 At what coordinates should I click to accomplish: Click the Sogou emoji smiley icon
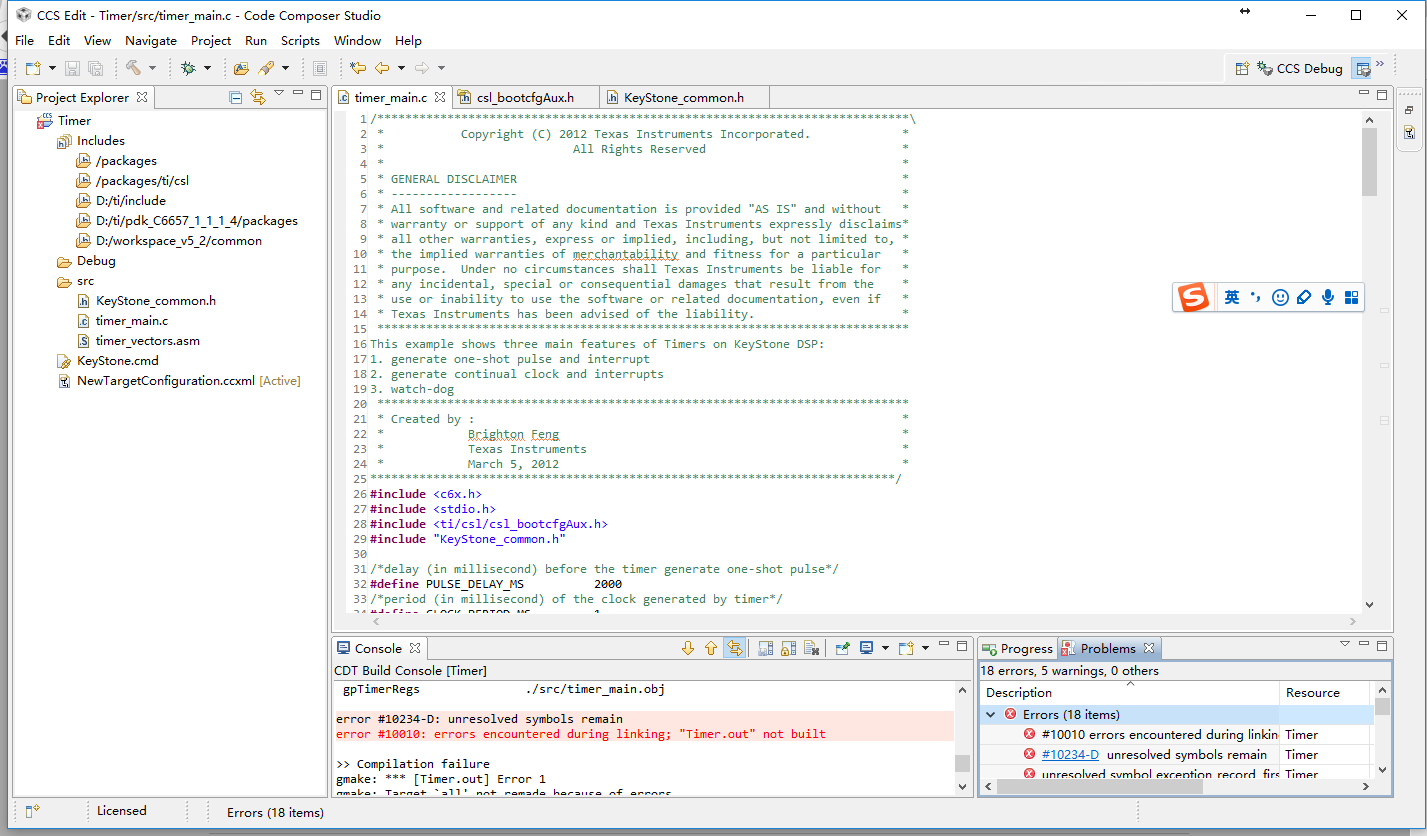point(1280,297)
